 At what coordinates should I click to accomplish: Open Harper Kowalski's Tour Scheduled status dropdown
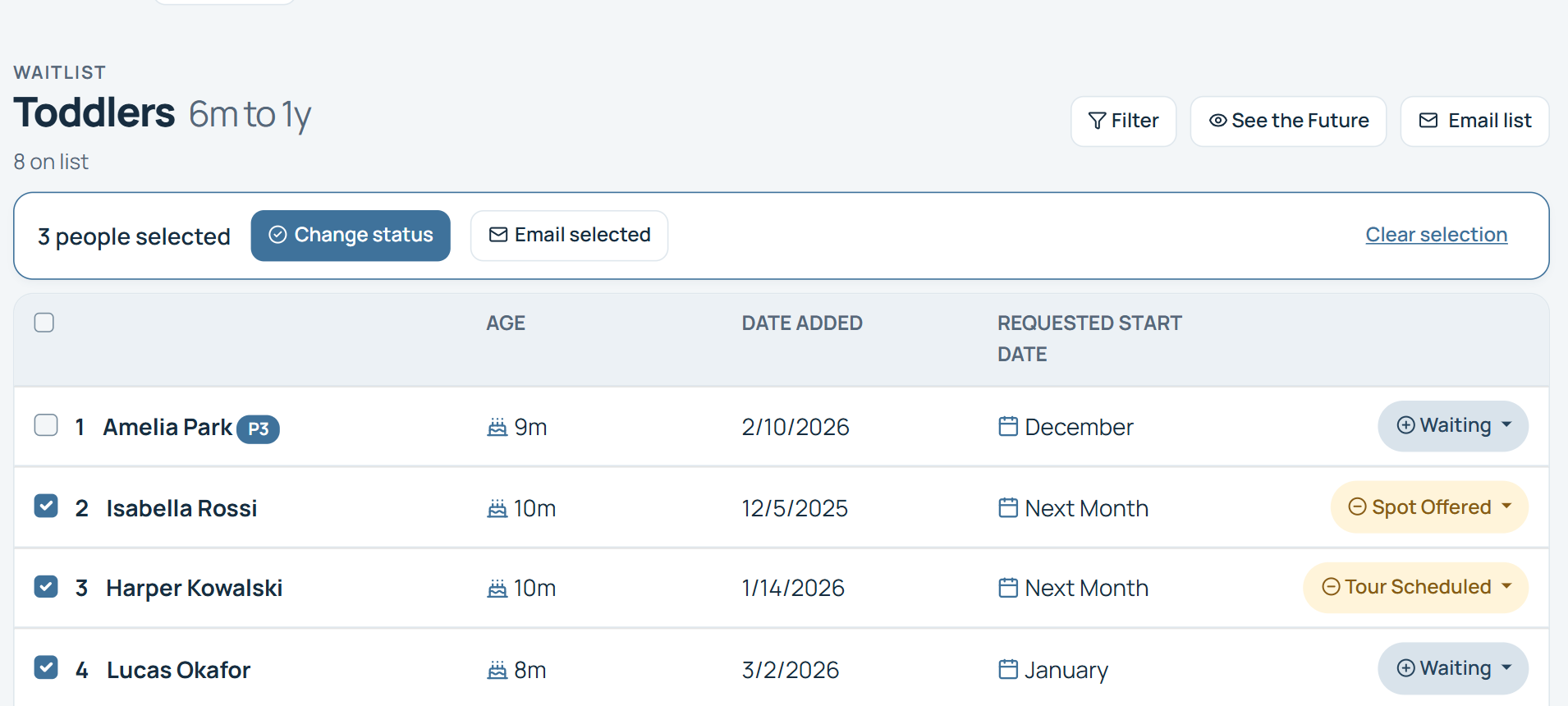[1415, 587]
